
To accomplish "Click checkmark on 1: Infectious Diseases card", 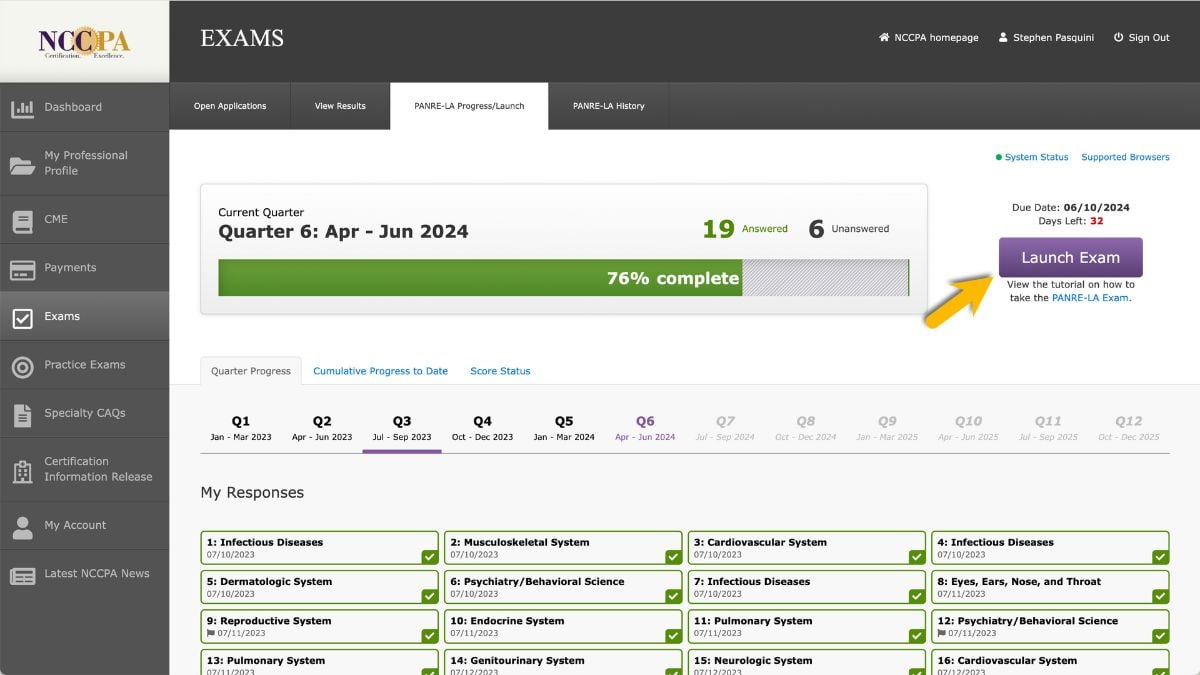I will tap(429, 557).
